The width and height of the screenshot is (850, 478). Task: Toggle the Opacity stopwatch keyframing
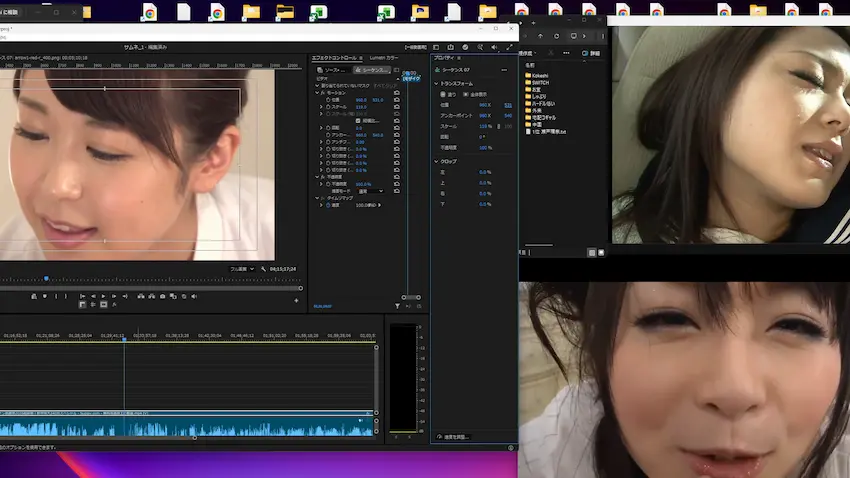pyautogui.click(x=328, y=184)
